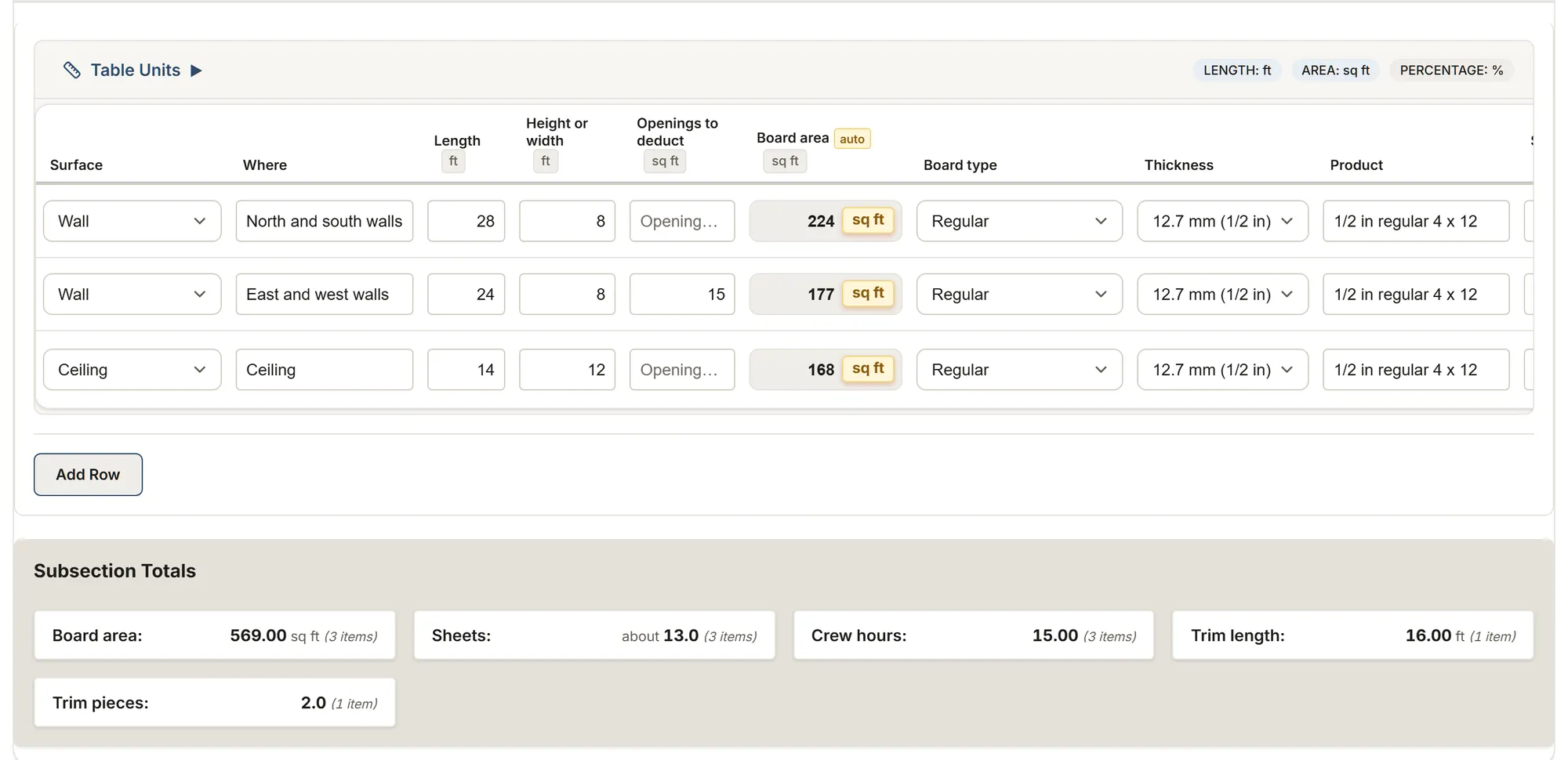The width and height of the screenshot is (1568, 760).
Task: Click Height field in East and west walls row
Action: pyautogui.click(x=567, y=294)
